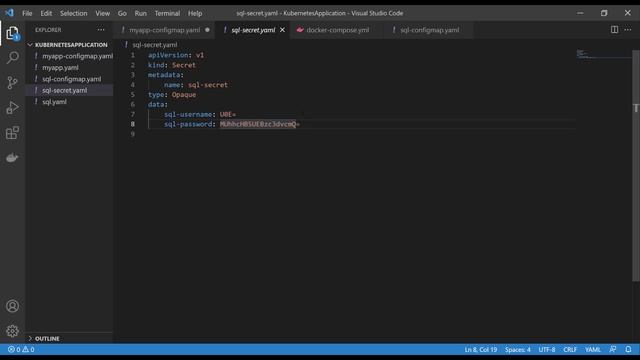Go to line via Ln 8, Col 19
640x360 pixels.
pos(480,349)
